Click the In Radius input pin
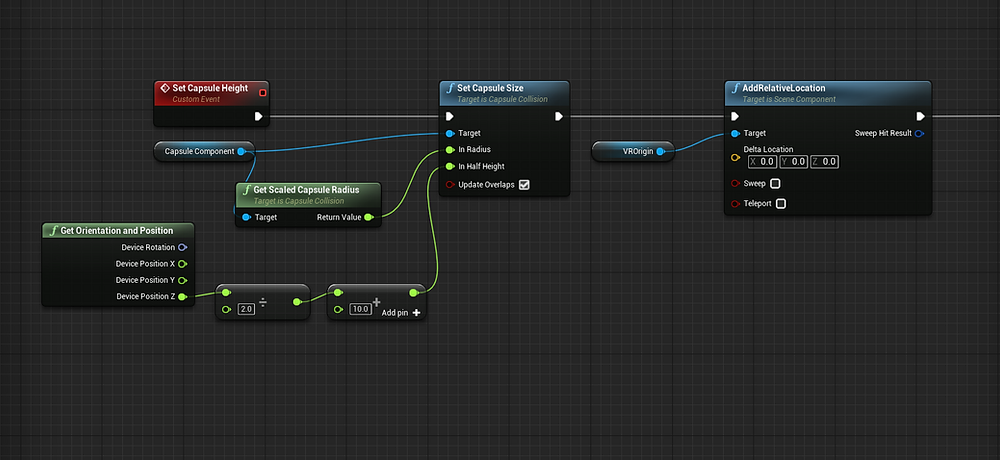The height and width of the screenshot is (460, 1000). (x=450, y=150)
